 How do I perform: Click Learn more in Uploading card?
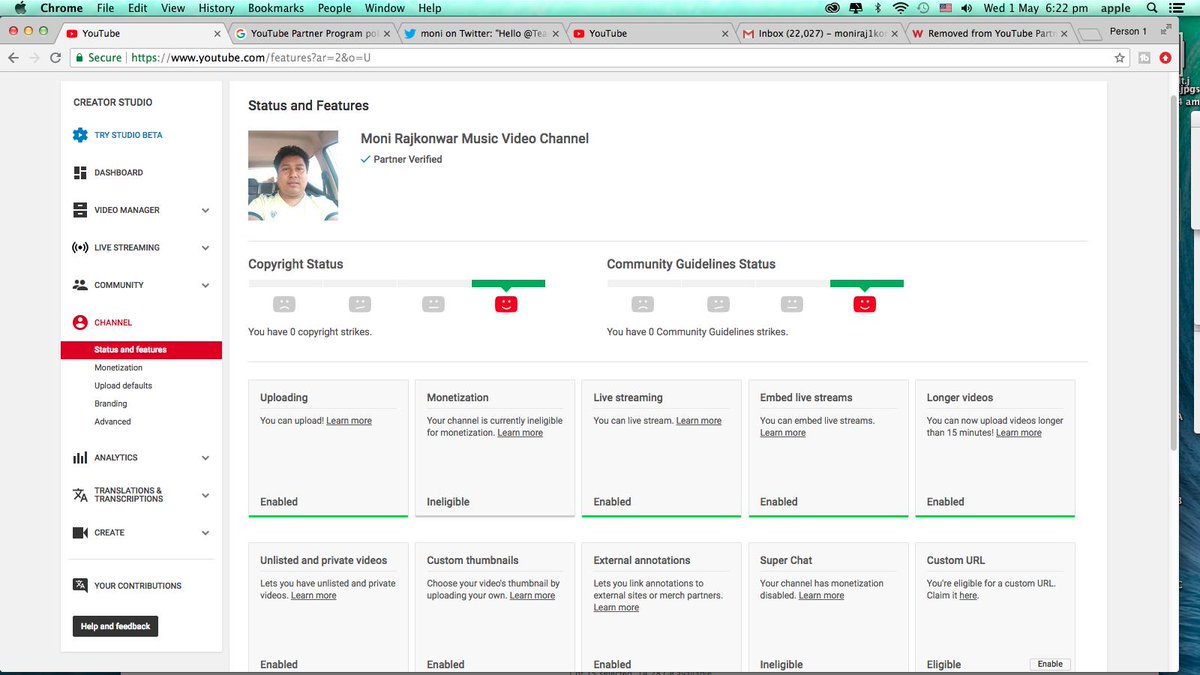pyautogui.click(x=349, y=421)
